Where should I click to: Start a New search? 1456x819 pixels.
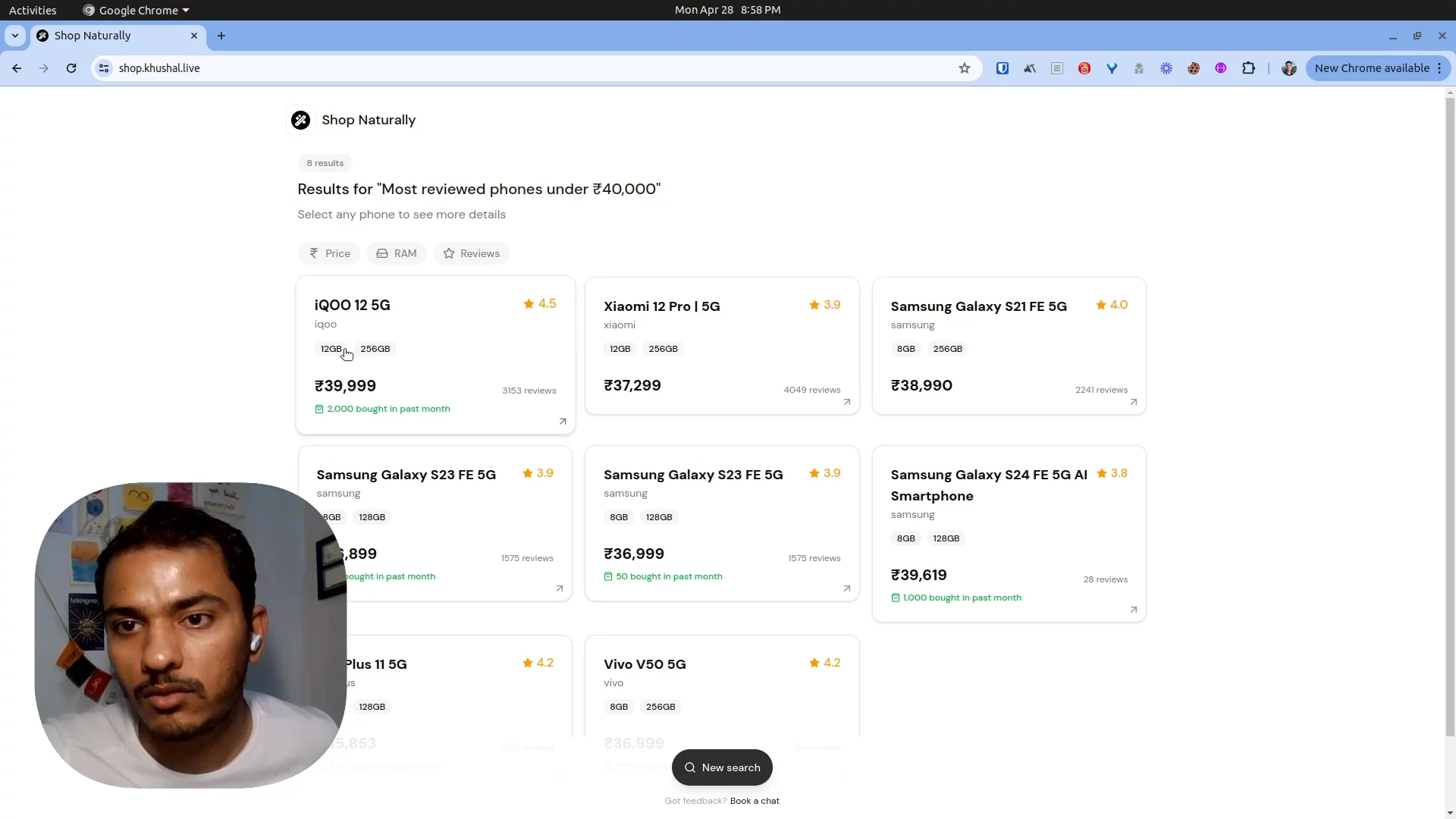coord(722,767)
